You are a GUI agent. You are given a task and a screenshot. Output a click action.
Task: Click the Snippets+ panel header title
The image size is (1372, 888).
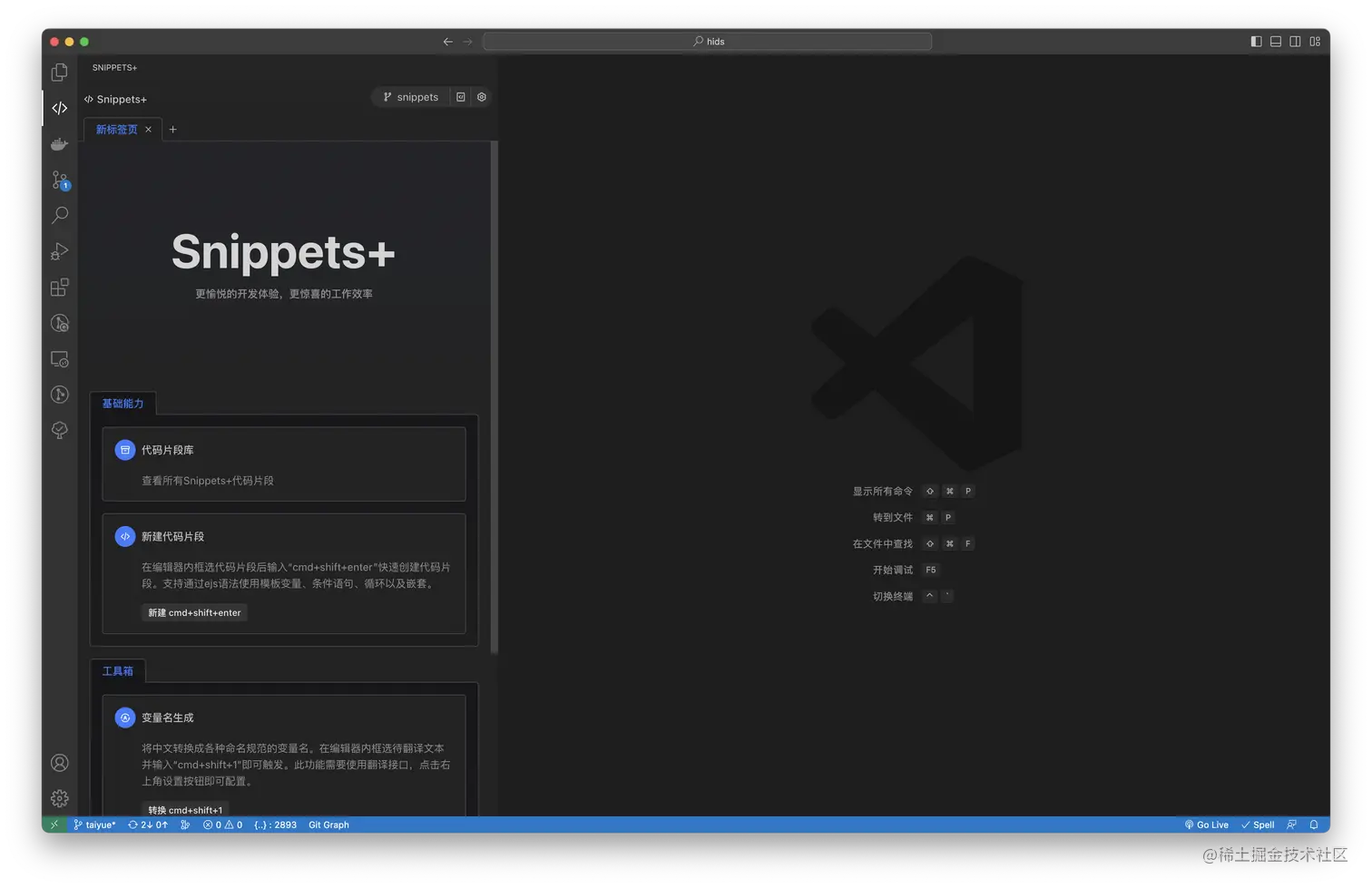[115, 99]
